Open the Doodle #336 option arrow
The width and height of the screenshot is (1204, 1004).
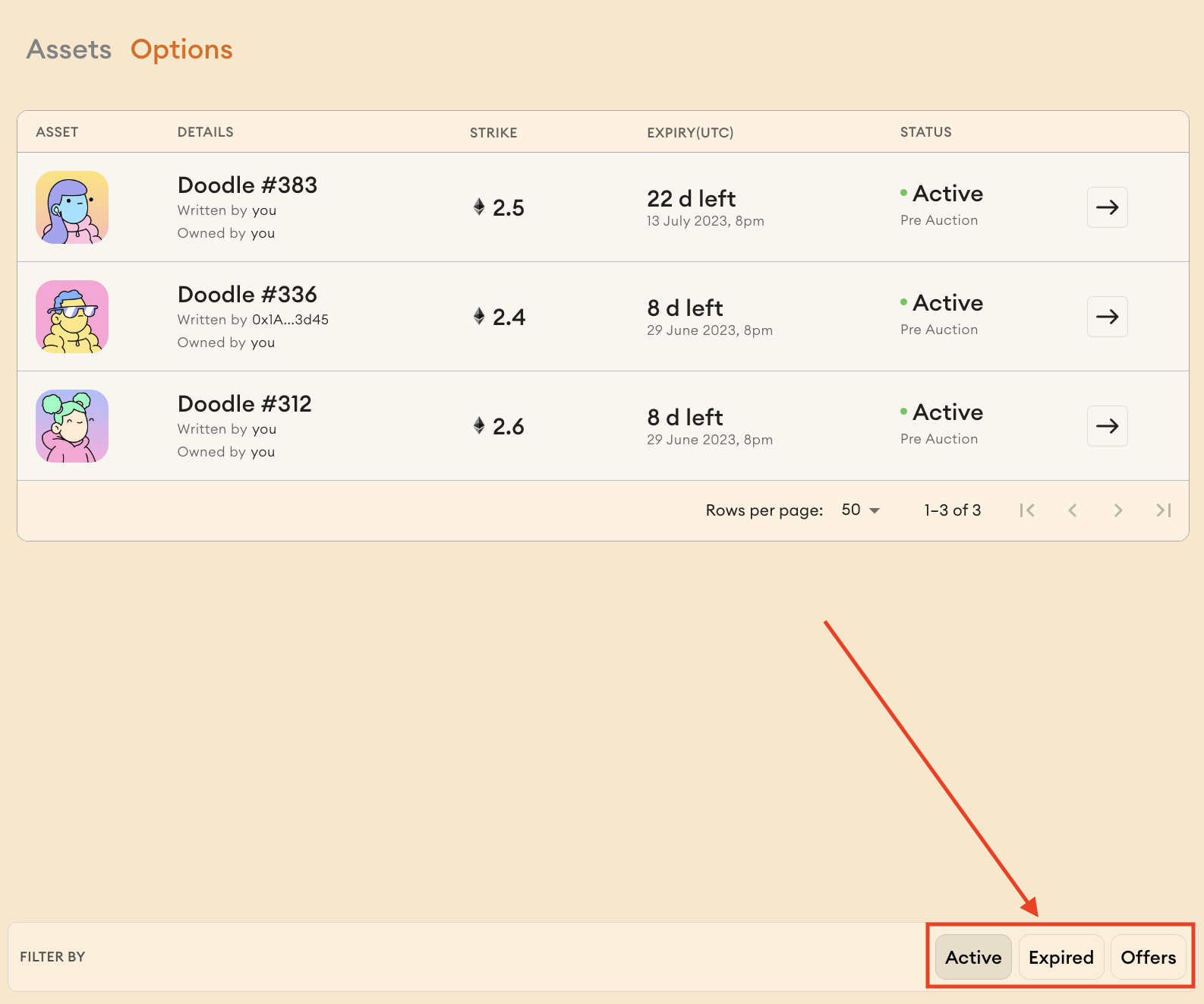pos(1107,317)
